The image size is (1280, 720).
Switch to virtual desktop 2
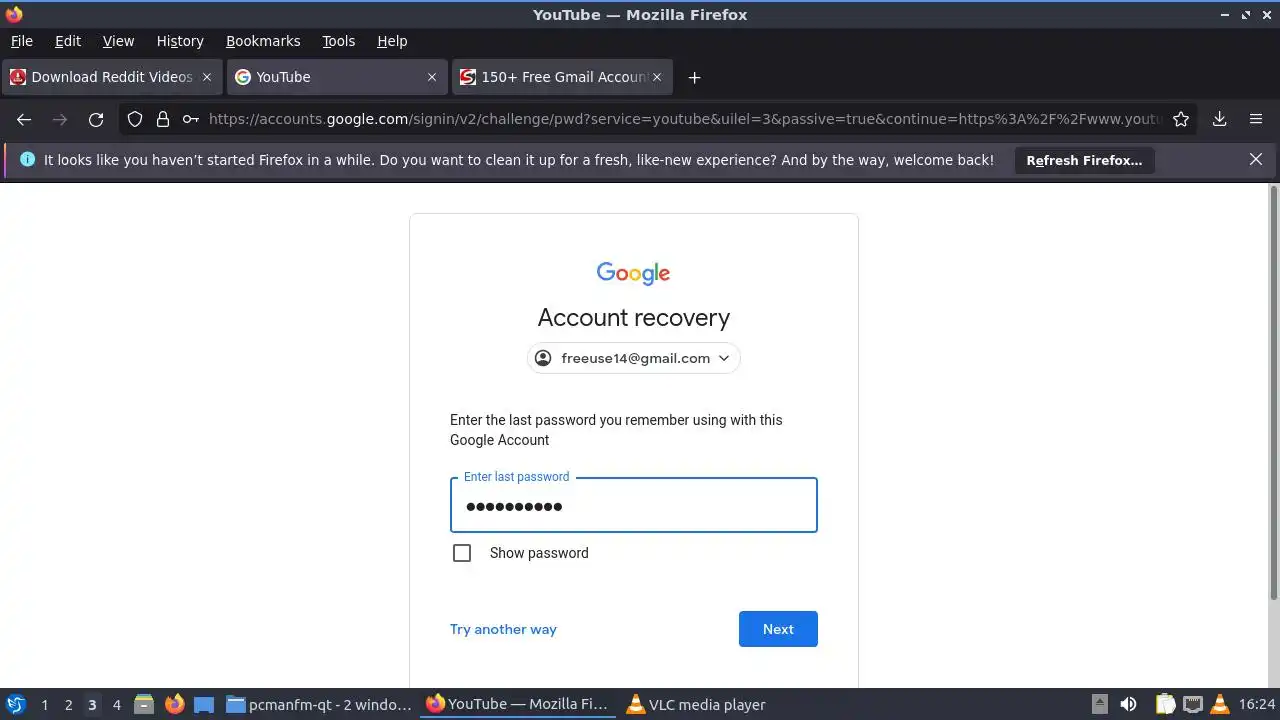tap(68, 704)
